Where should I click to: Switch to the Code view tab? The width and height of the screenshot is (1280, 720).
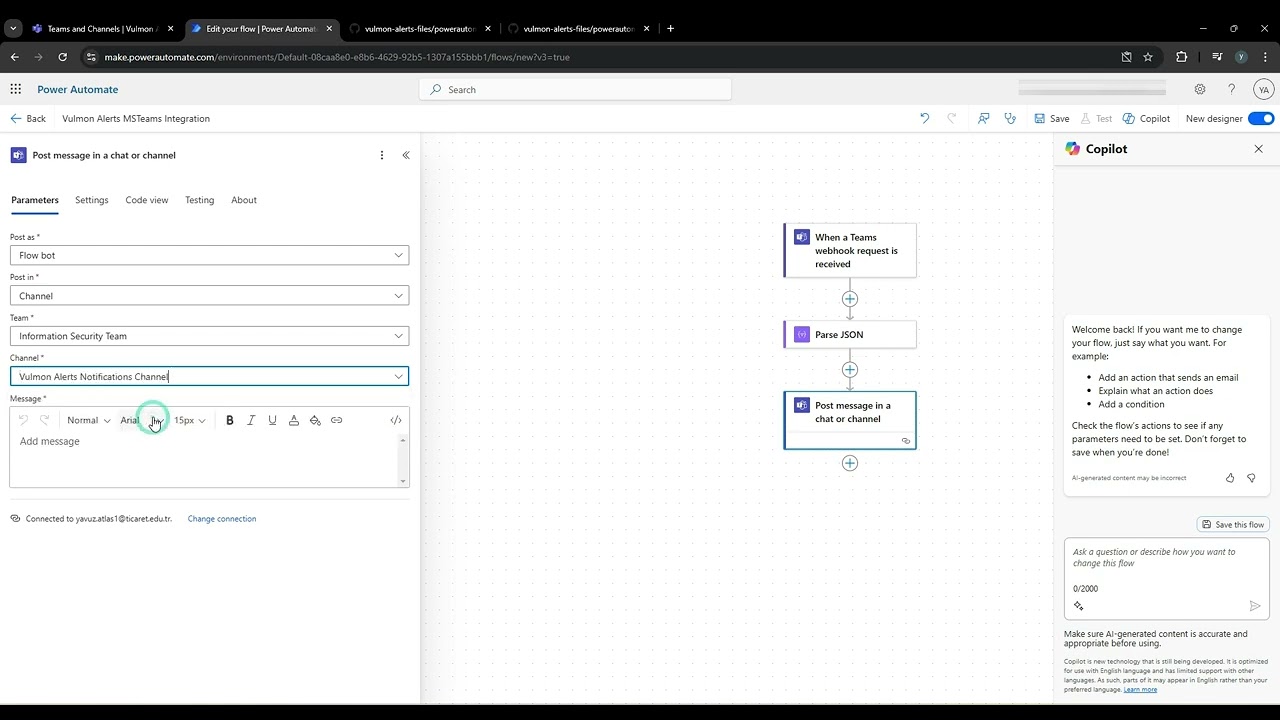[x=147, y=200]
